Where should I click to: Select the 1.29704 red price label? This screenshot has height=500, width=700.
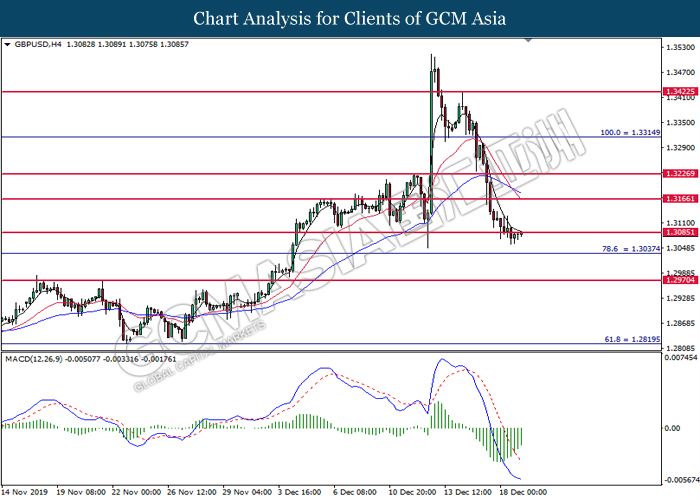pos(680,280)
